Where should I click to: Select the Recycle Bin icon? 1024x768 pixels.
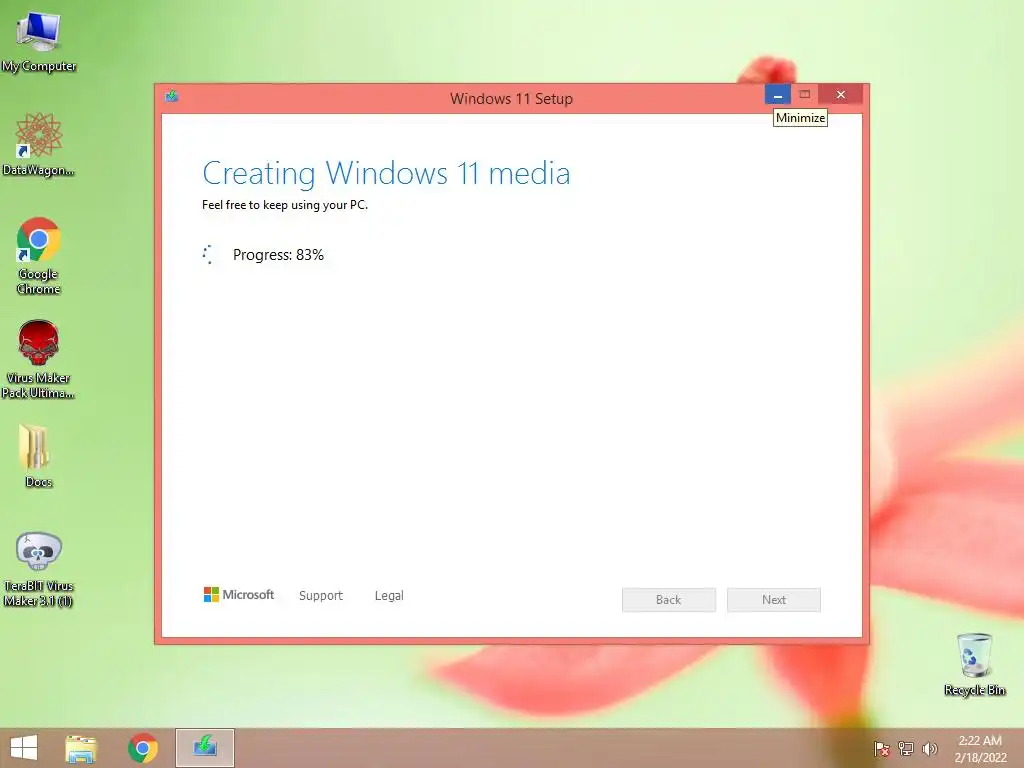point(974,664)
